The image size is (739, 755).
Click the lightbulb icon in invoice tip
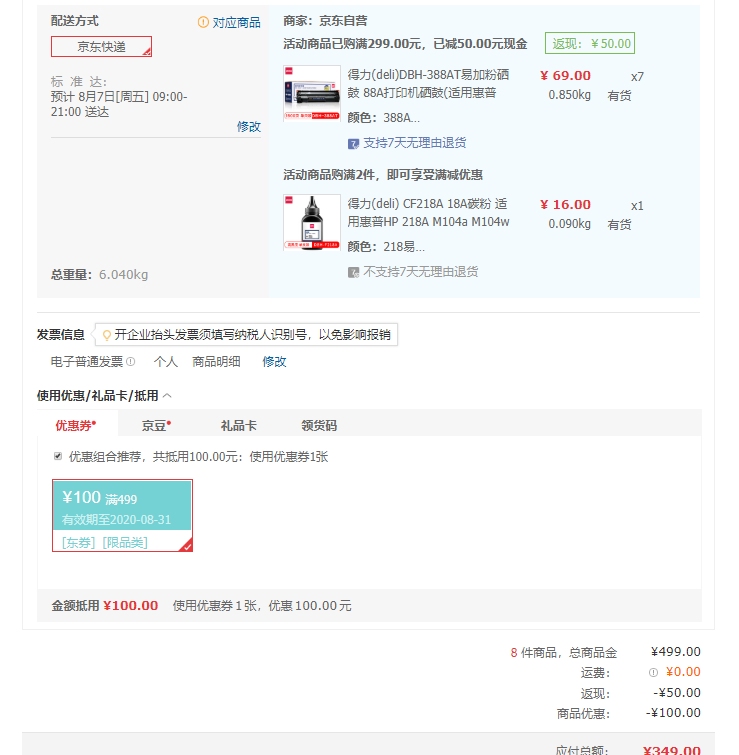pyautogui.click(x=107, y=335)
